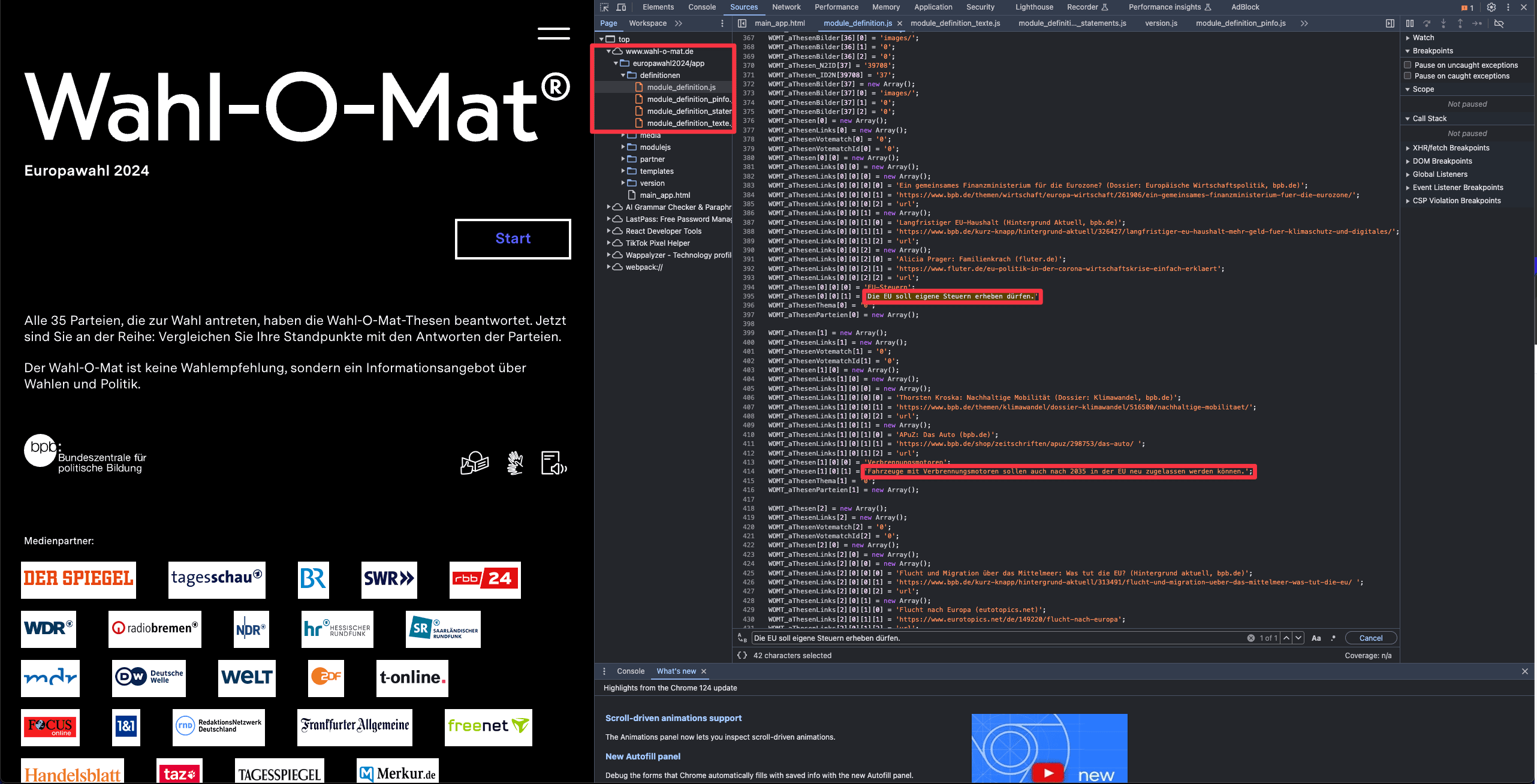The width and height of the screenshot is (1537, 784).
Task: Click the XHR/fetch Breakpoints icon
Action: (1407, 147)
